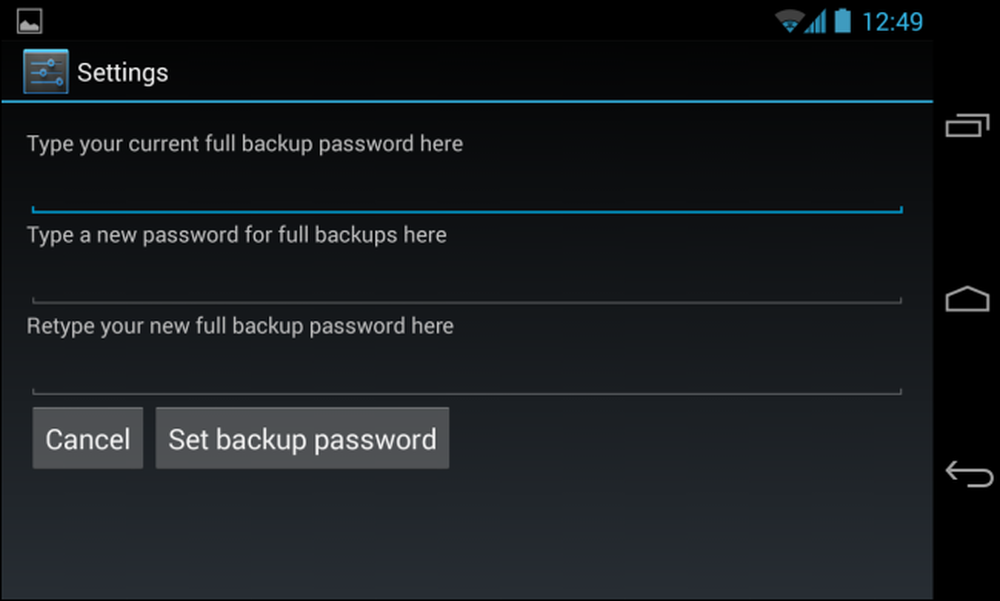This screenshot has height=601, width=1000.
Task: Tap the 'Retype your new full backup password here' label
Action: (x=240, y=327)
